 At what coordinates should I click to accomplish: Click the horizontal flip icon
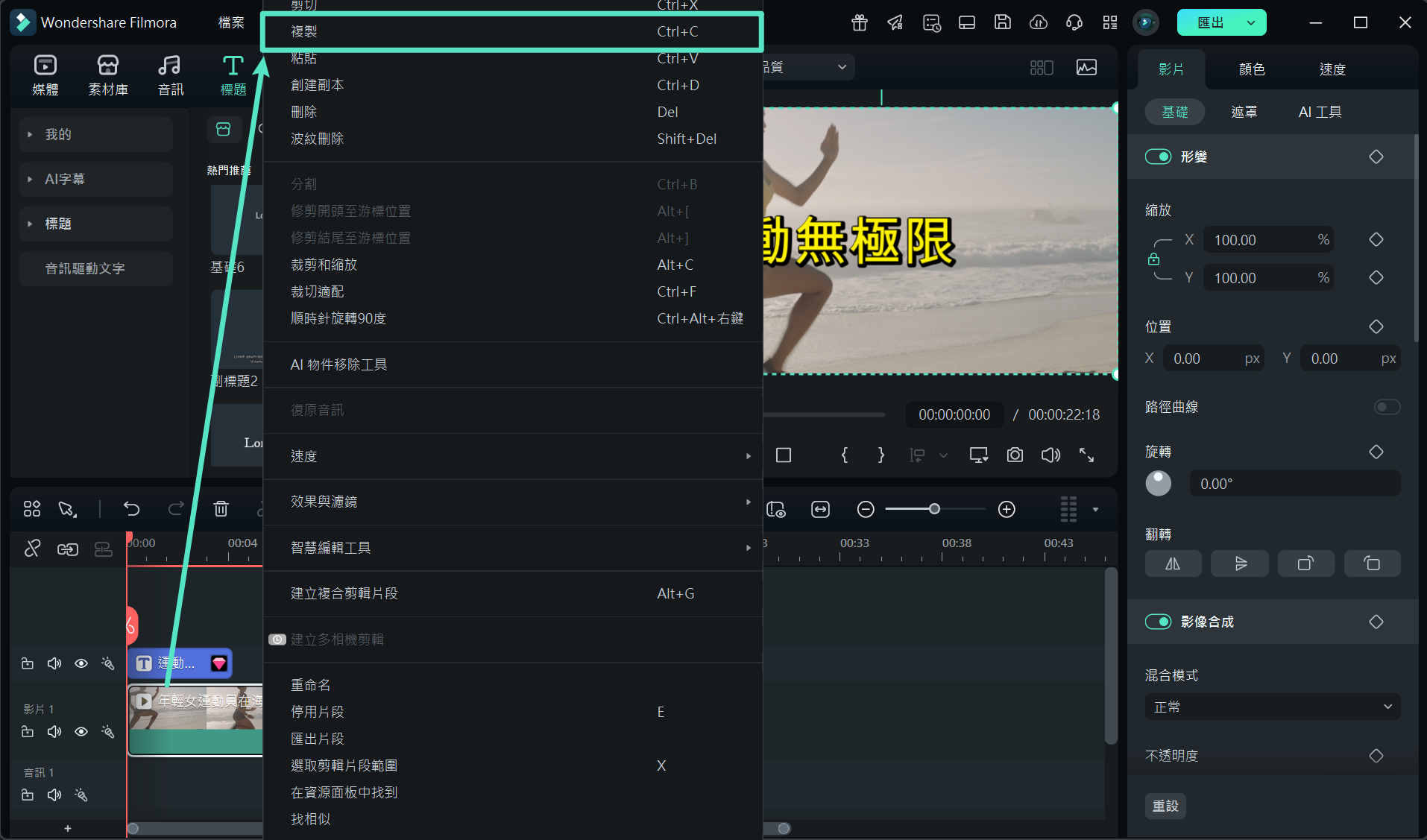pyautogui.click(x=1173, y=563)
